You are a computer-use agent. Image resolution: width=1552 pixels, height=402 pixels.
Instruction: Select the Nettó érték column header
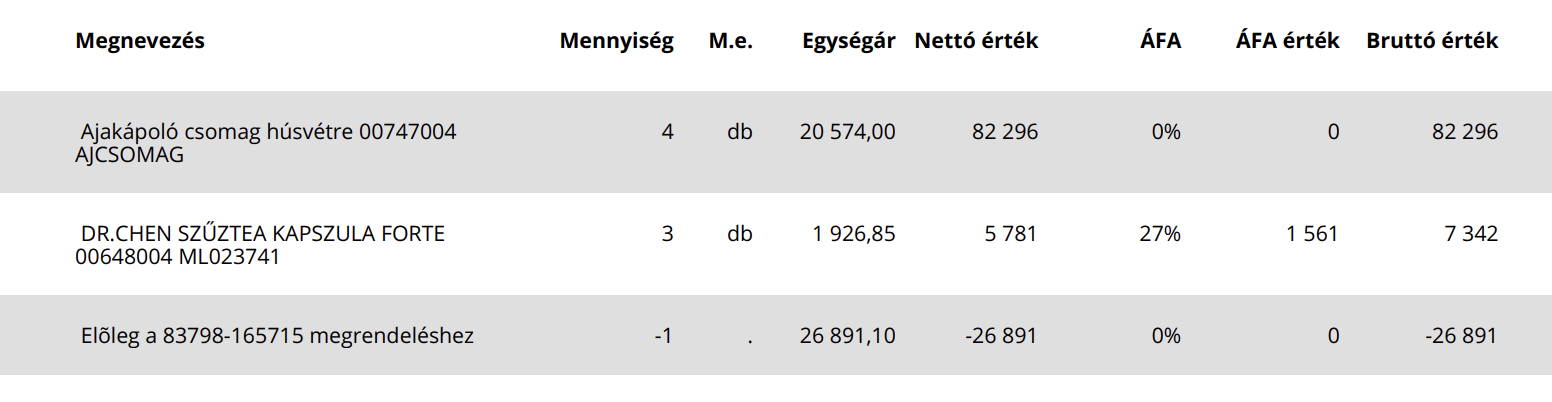pyautogui.click(x=976, y=41)
